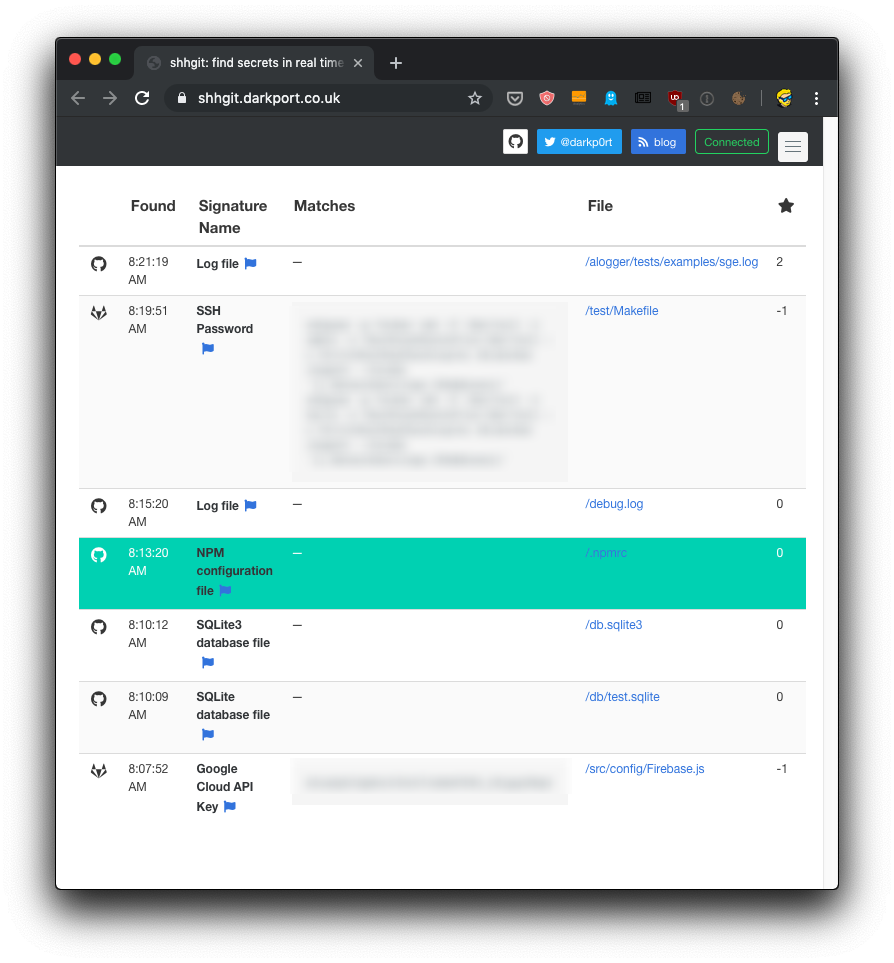
Task: Open the browser profile avatar menu
Action: pos(785,98)
